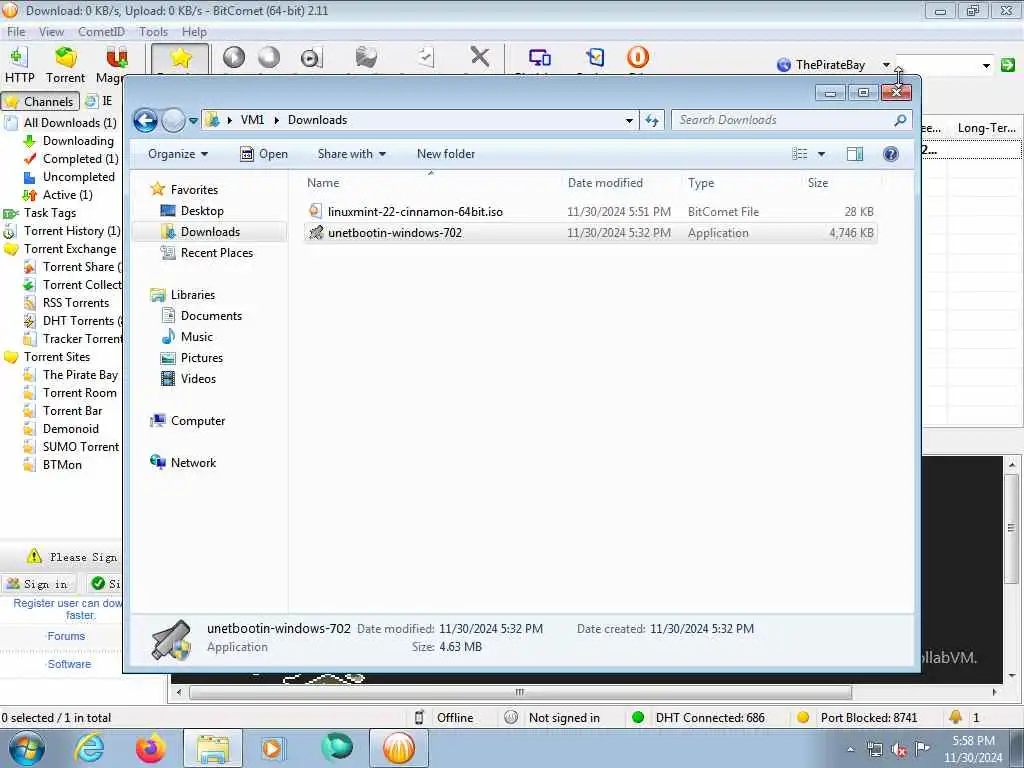Open Computer in the navigation pane
The image size is (1024, 768).
point(197,421)
